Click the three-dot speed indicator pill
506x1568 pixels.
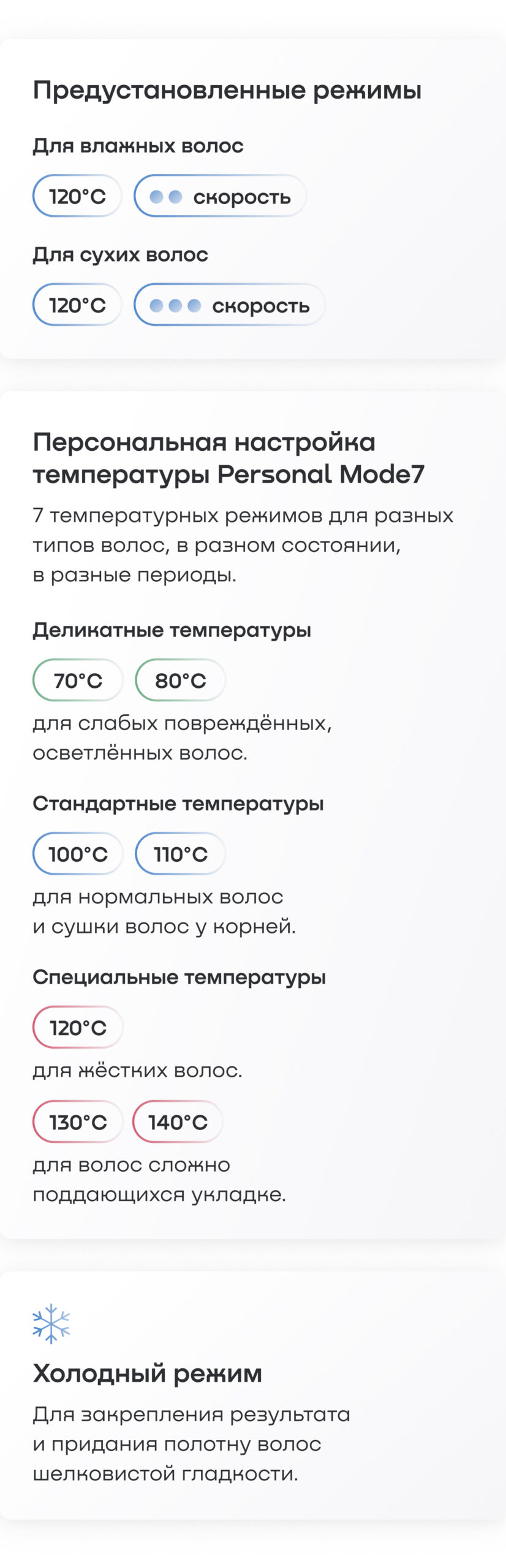click(x=230, y=304)
